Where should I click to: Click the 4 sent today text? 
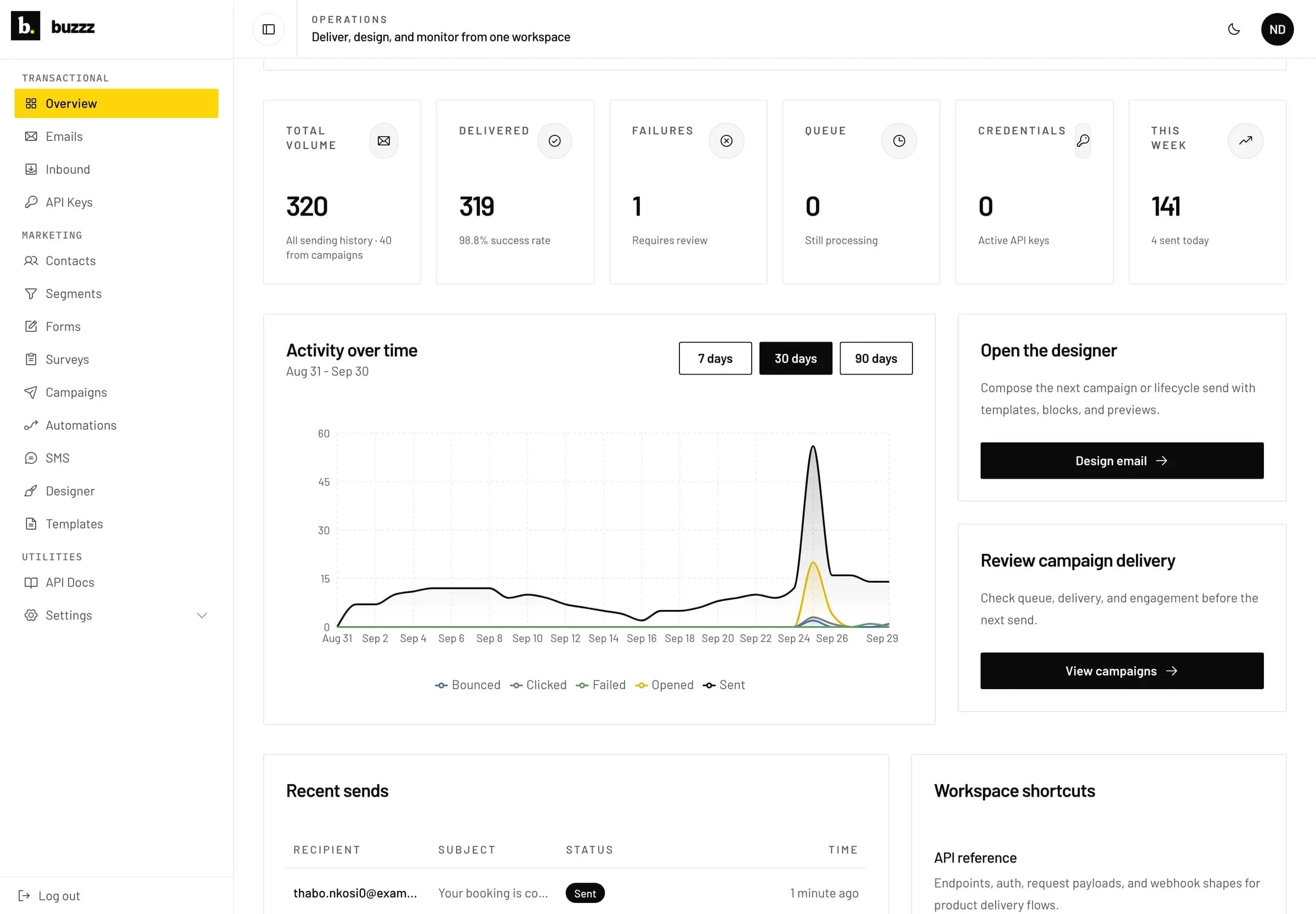tap(1179, 241)
